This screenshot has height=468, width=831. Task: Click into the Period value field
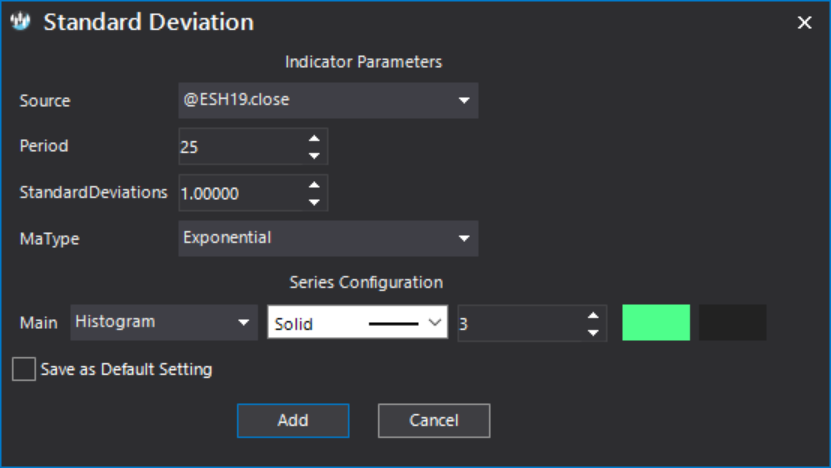(x=242, y=147)
